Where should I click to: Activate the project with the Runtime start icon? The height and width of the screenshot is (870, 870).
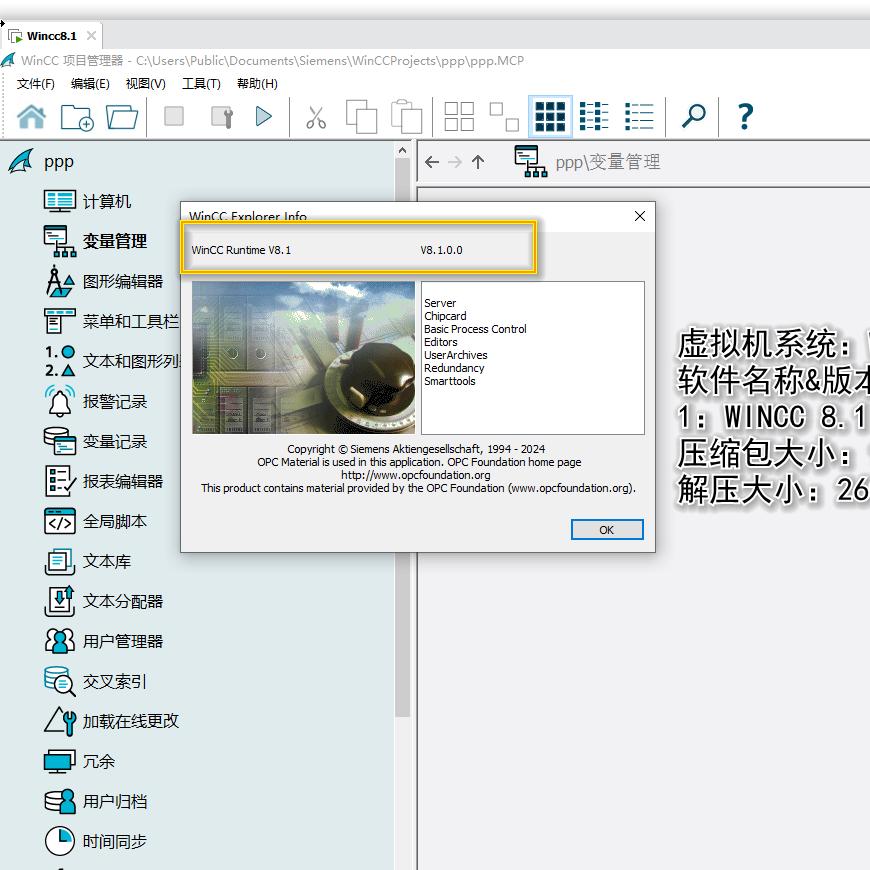click(263, 116)
